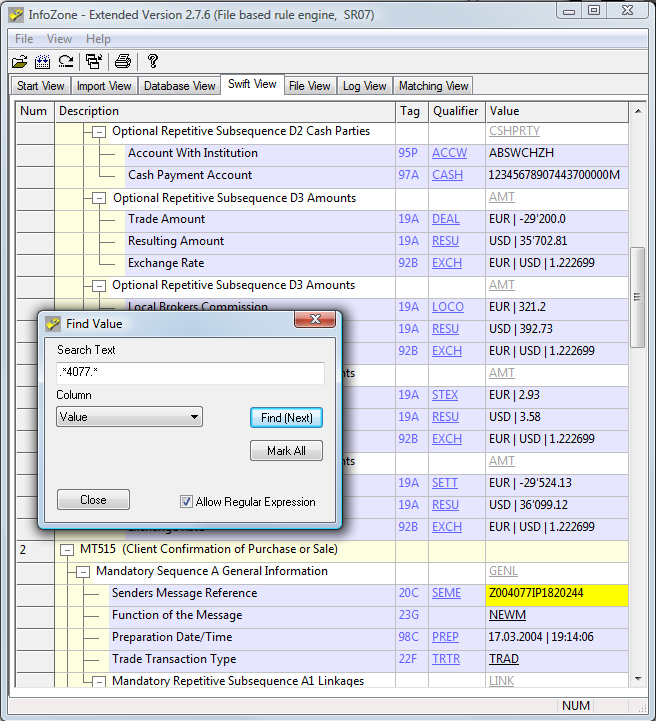
Task: Collapse Optional Repetitive Subsequence D2 Cash Parties
Action: click(x=99, y=132)
